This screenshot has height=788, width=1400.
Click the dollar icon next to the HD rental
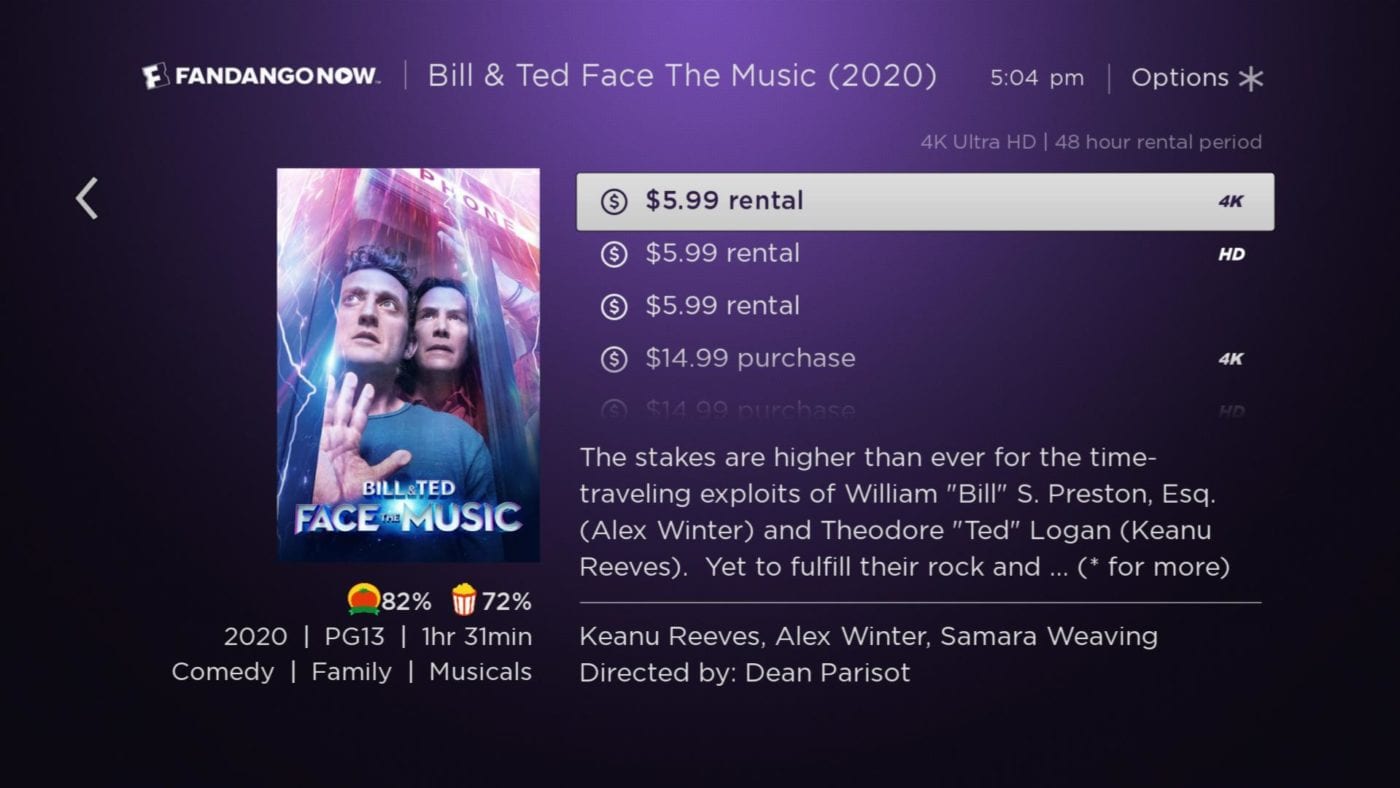[x=614, y=253]
